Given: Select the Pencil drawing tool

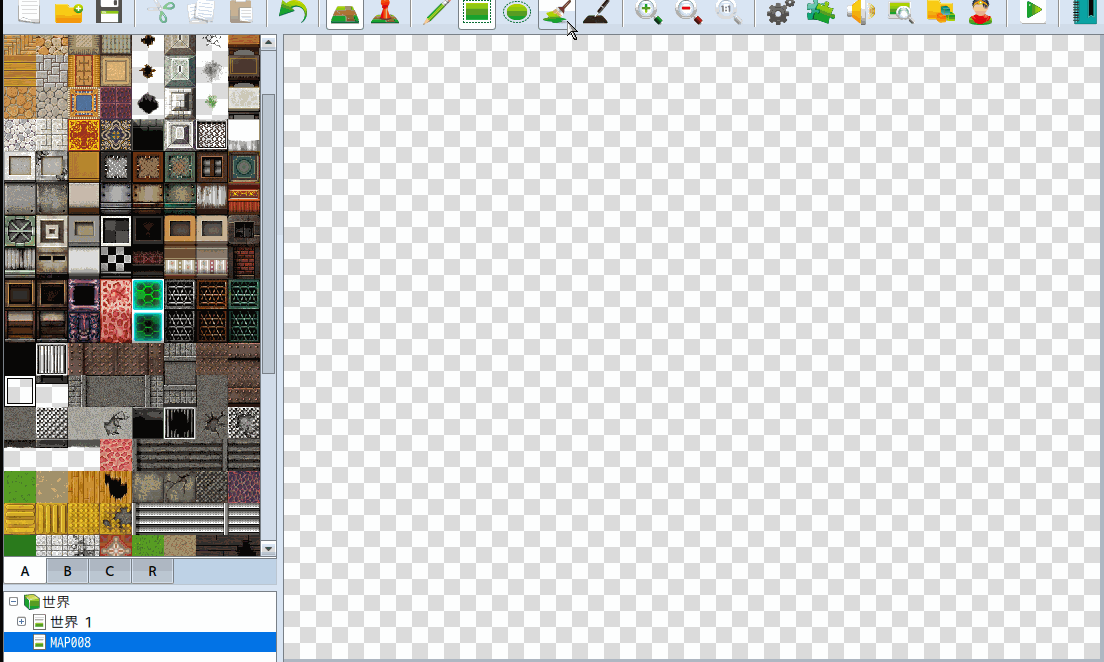Looking at the screenshot, I should coord(437,11).
